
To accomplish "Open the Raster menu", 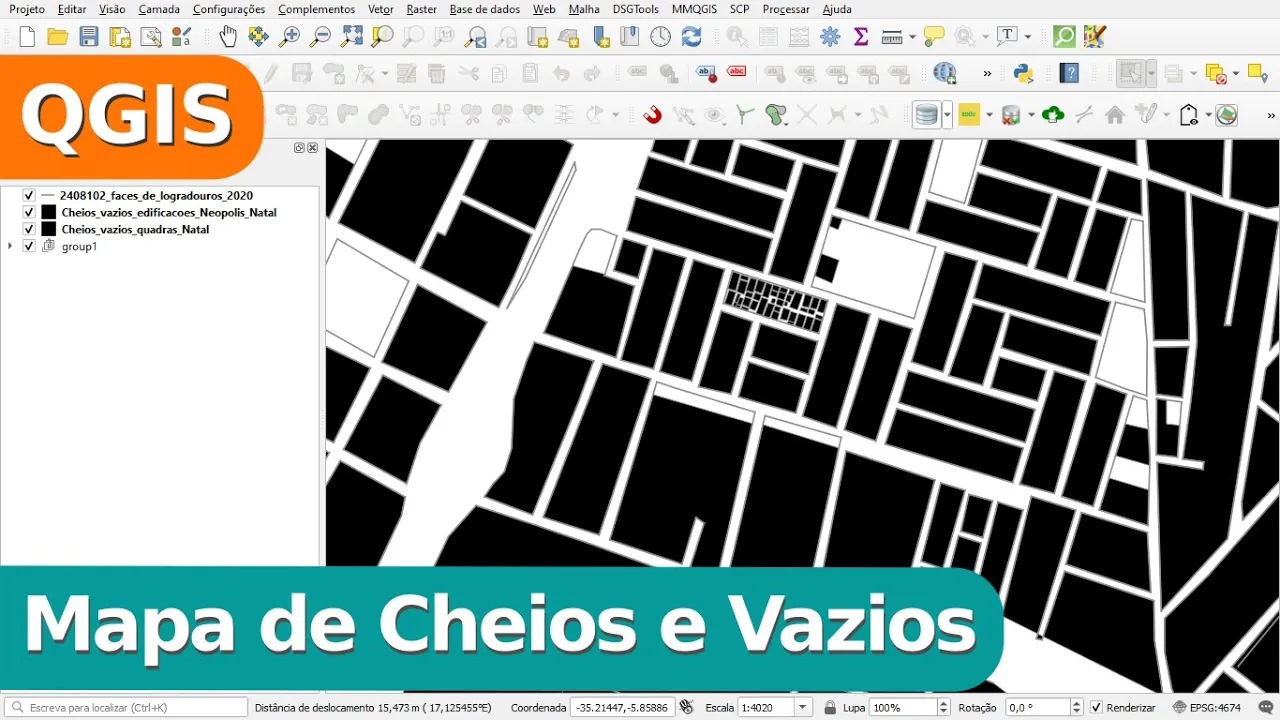I will (x=421, y=9).
